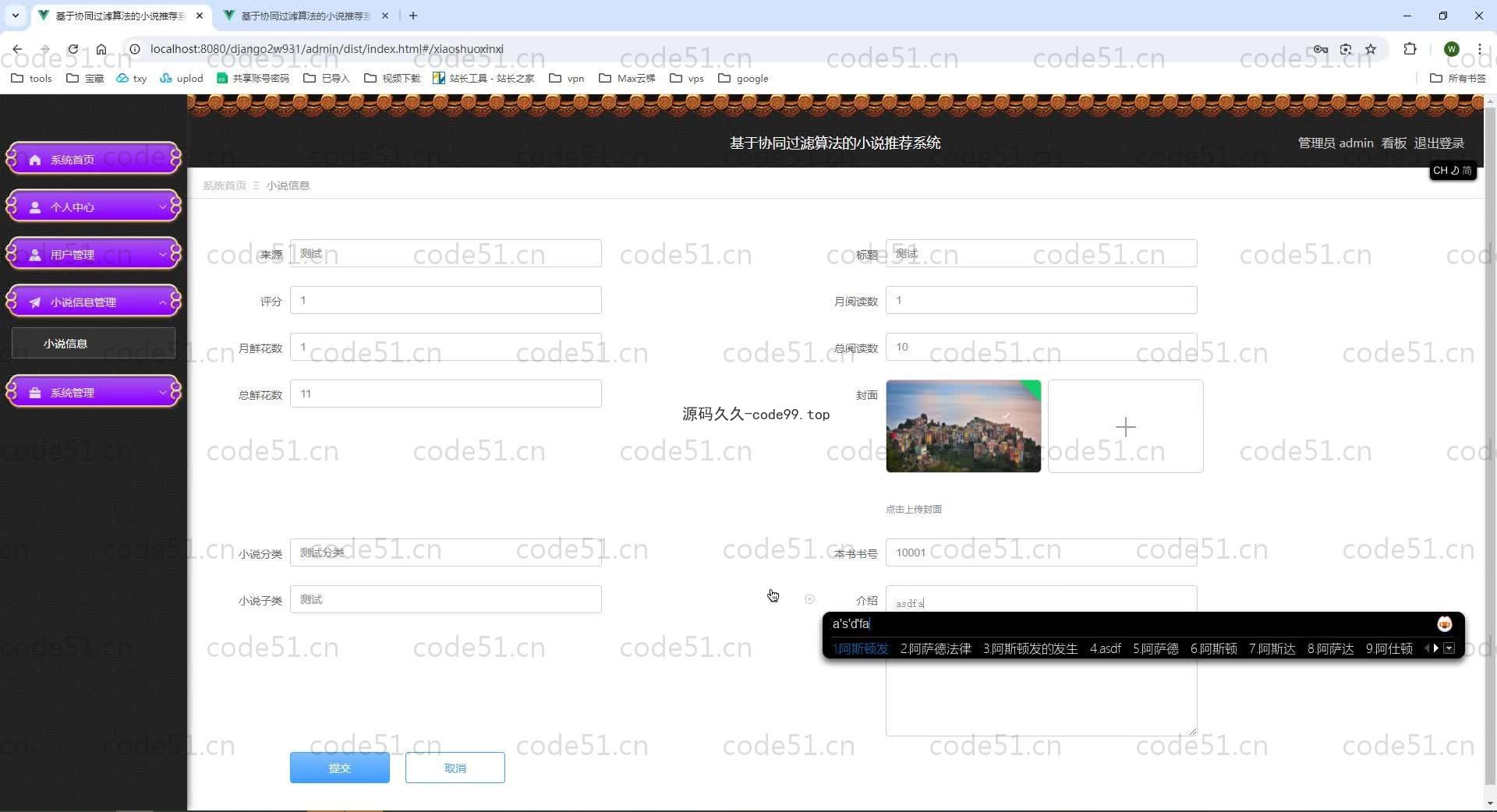Click into the 介绍 textarea
Viewport: 1497px width, 812px height.
click(x=1042, y=661)
